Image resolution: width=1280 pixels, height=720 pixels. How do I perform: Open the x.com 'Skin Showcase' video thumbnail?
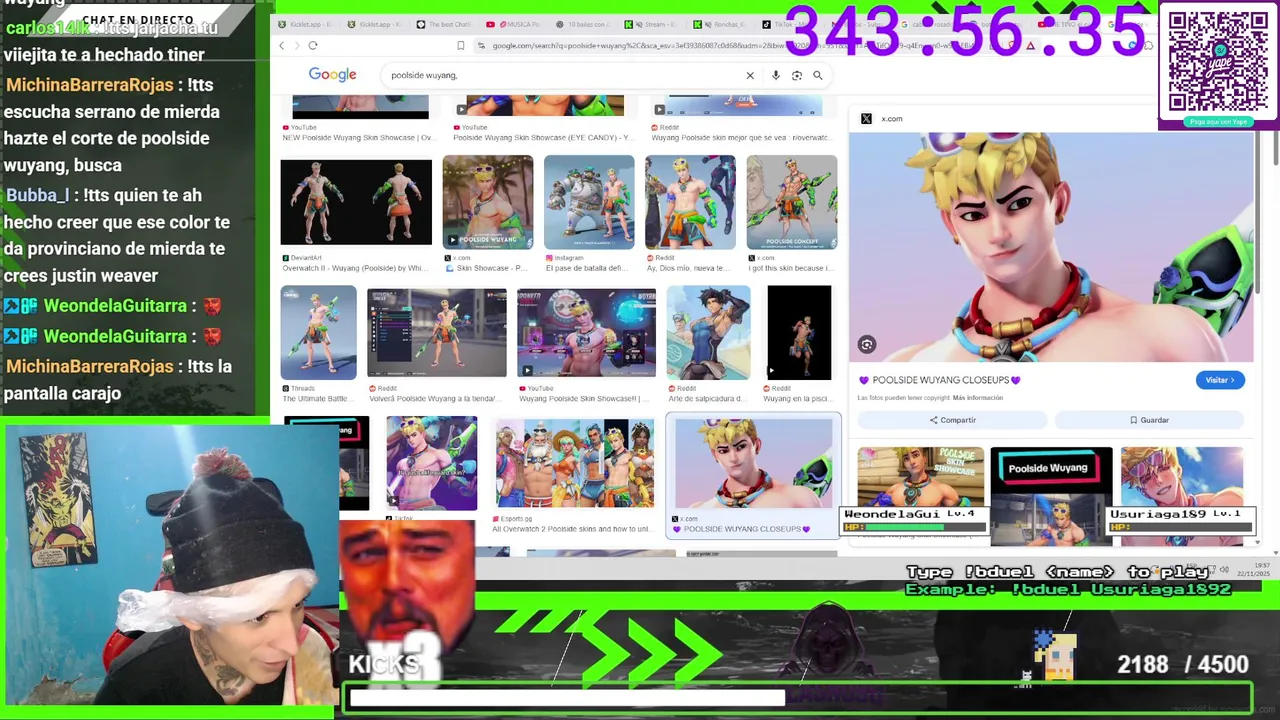click(488, 202)
